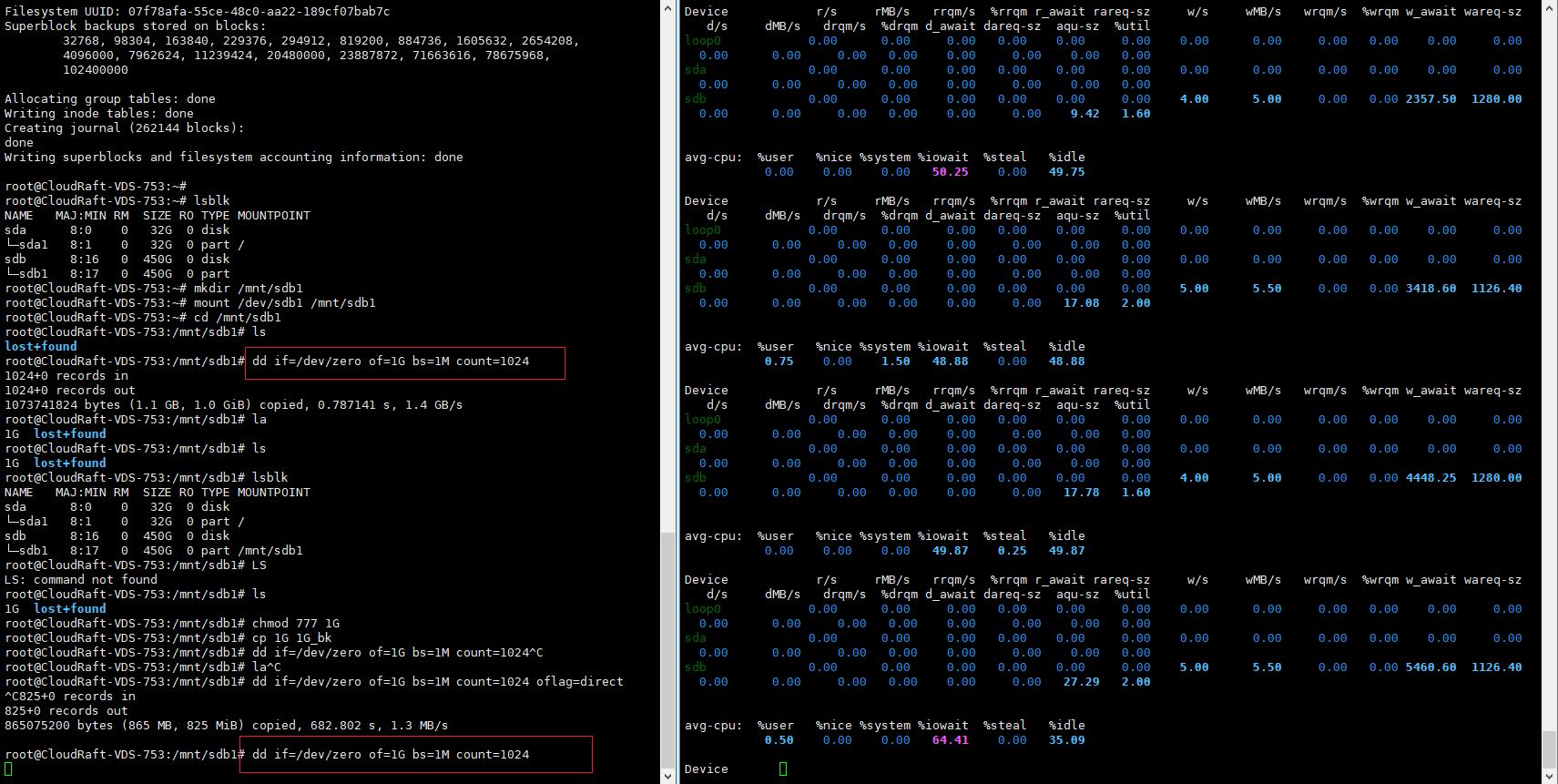Click '/mnt/sdb1' mountpoint in second lsblk output

270,551
